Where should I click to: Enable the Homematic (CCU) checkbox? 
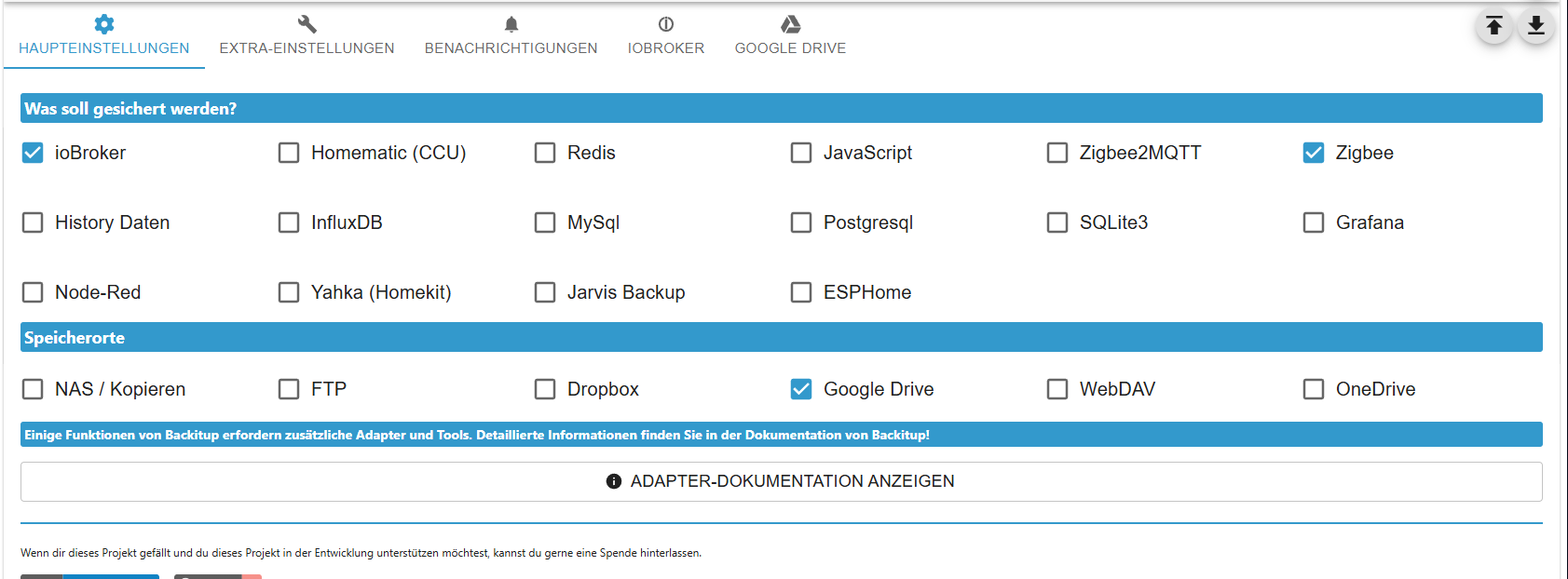pos(289,153)
